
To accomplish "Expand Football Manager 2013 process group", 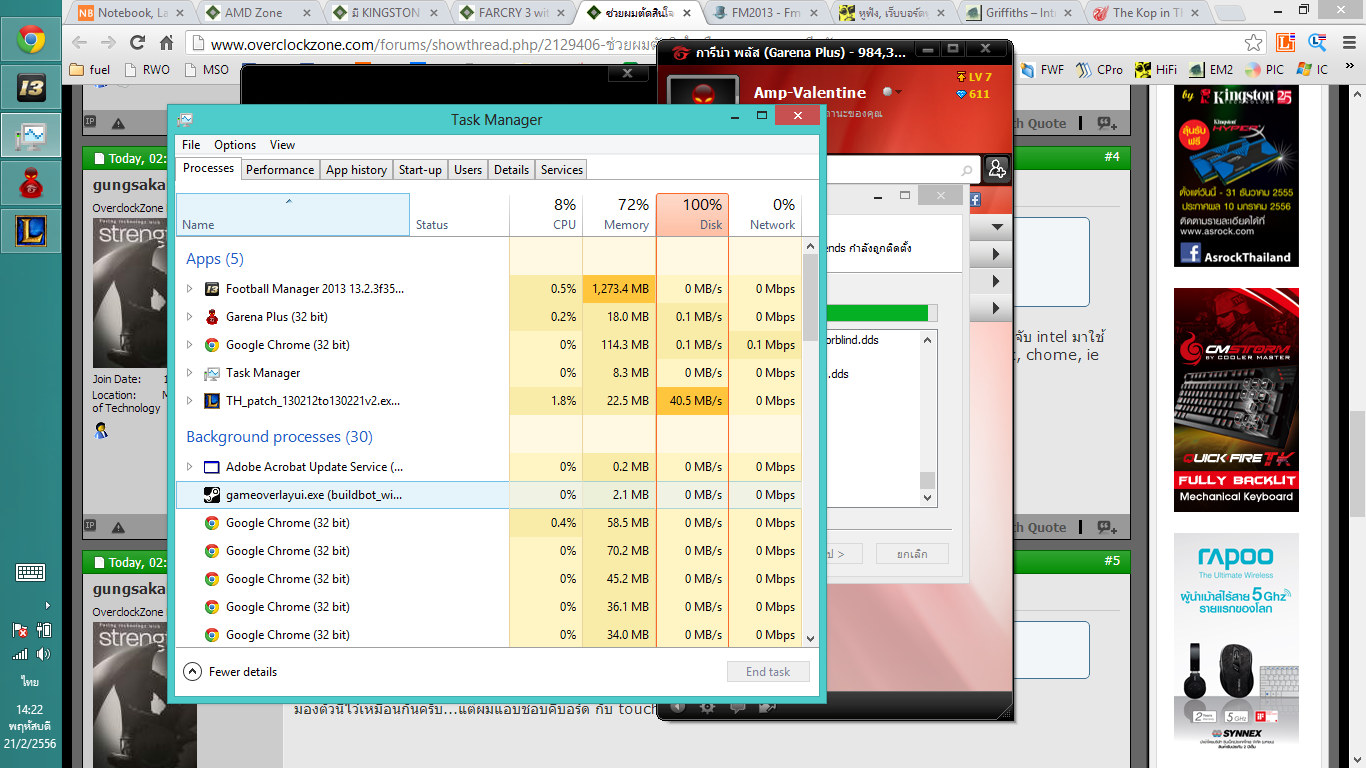I will [190, 289].
